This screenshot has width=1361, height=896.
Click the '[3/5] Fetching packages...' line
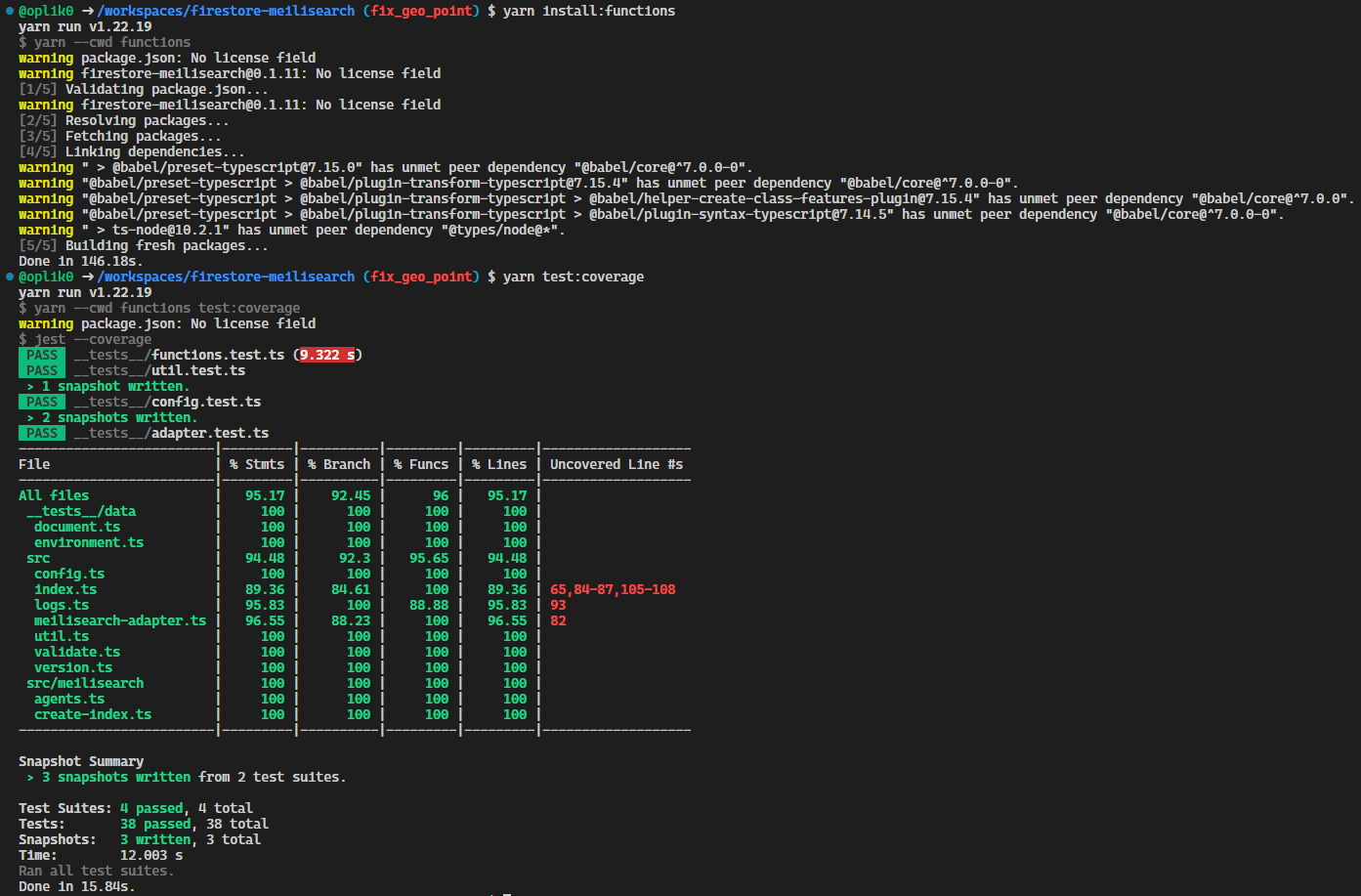pos(120,136)
